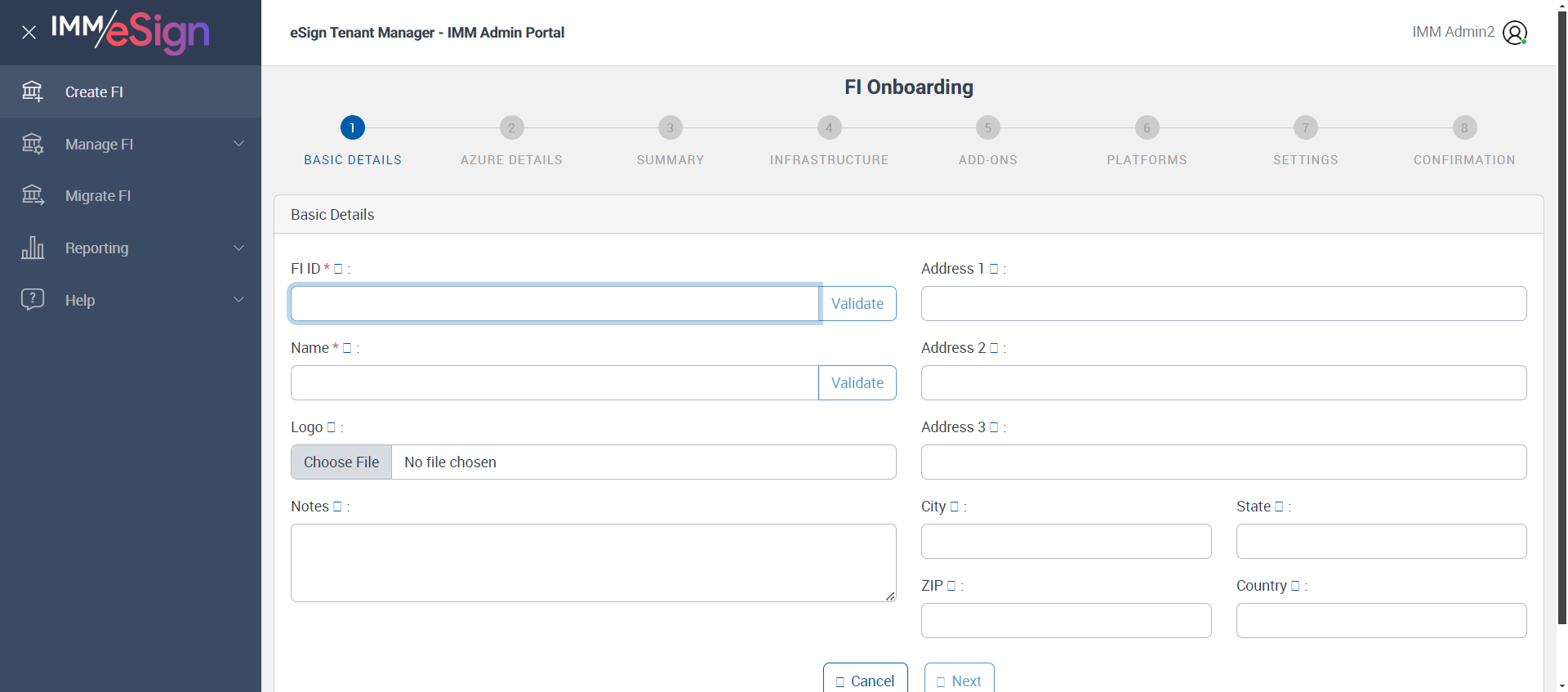Click the Help question mark icon
This screenshot has width=1568, height=692.
(33, 300)
